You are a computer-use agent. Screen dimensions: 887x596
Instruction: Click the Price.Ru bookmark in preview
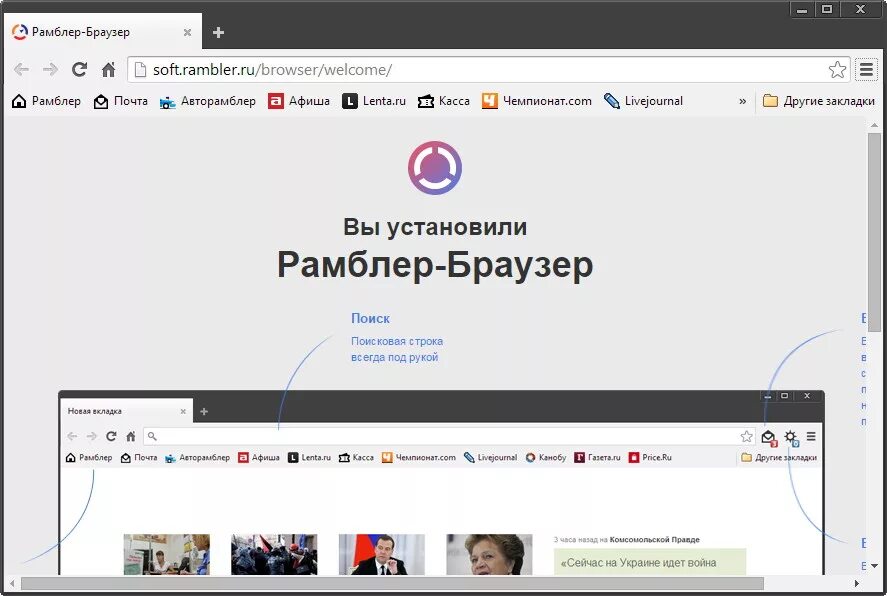pos(651,457)
